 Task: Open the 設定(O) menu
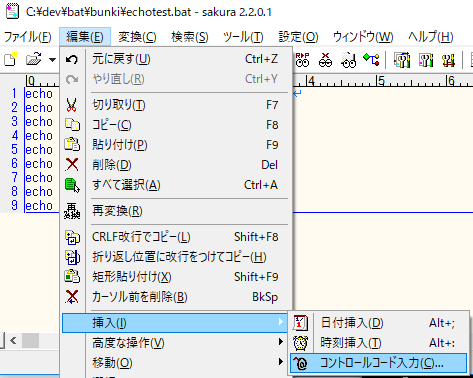pos(298,37)
